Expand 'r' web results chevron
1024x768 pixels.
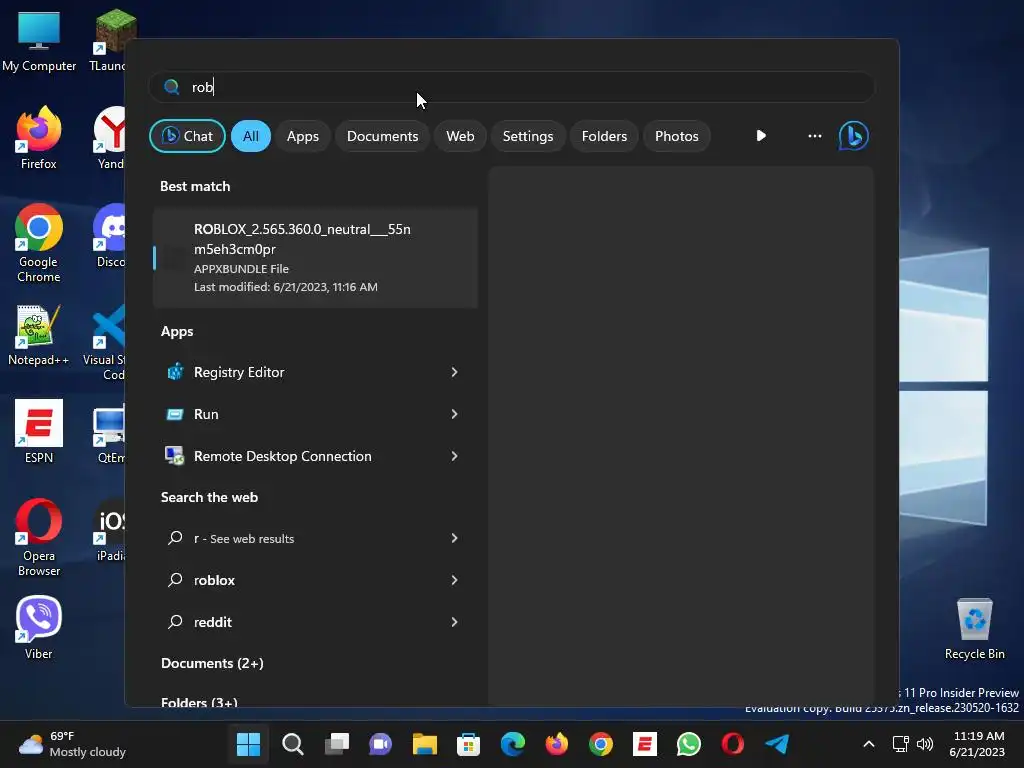point(455,538)
